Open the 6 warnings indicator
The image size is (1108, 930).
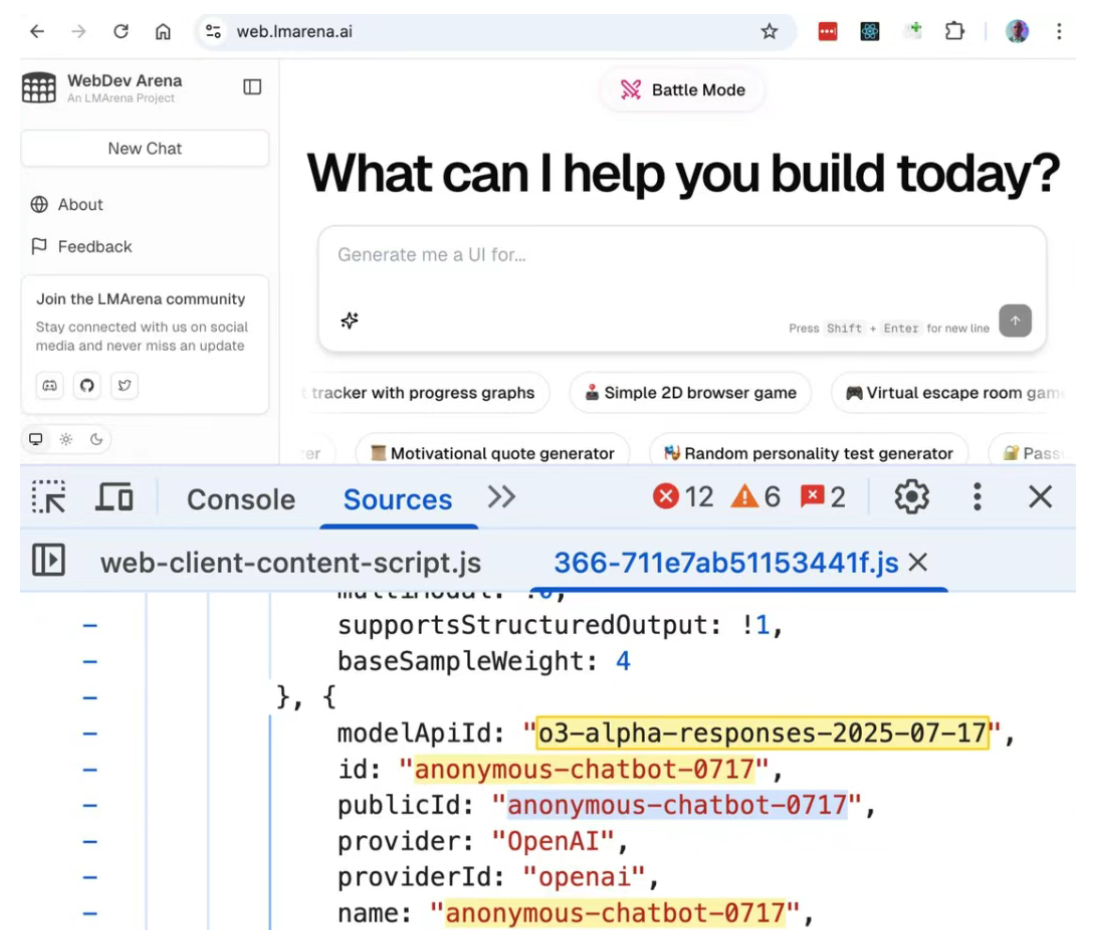tap(755, 497)
